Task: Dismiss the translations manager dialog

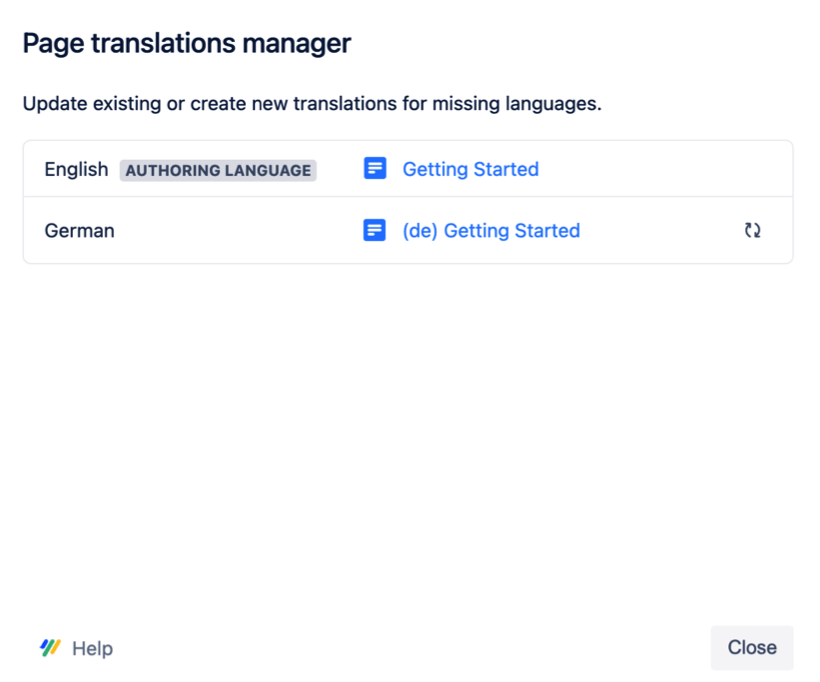Action: tap(751, 647)
